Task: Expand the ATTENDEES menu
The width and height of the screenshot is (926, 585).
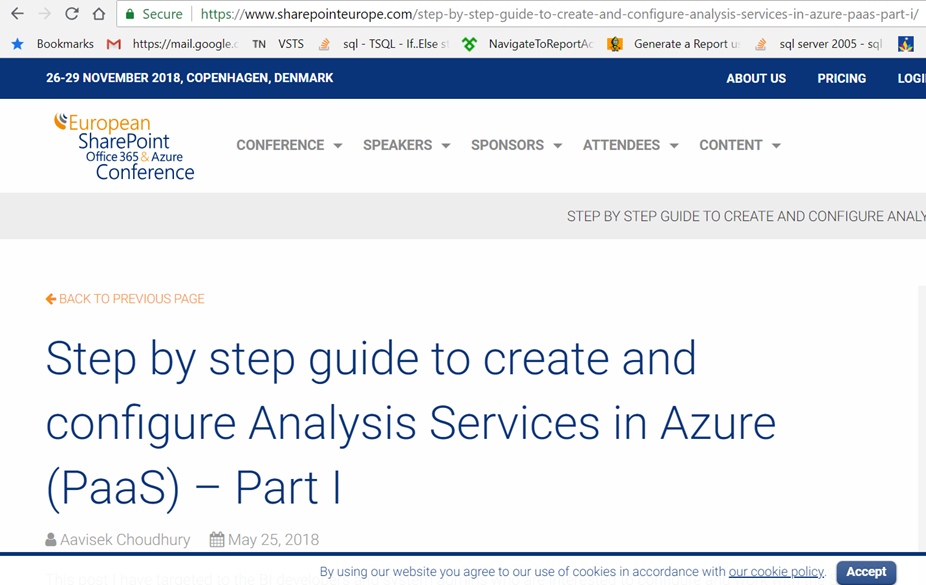Action: coord(631,145)
